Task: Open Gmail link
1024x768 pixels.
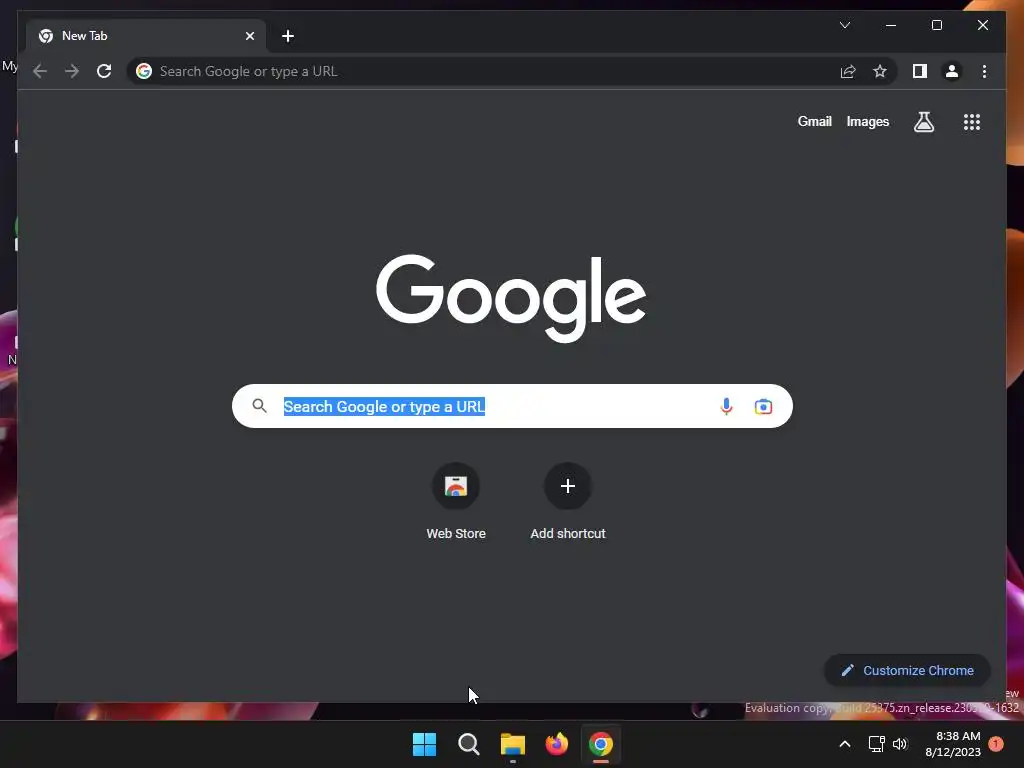Action: tap(814, 121)
